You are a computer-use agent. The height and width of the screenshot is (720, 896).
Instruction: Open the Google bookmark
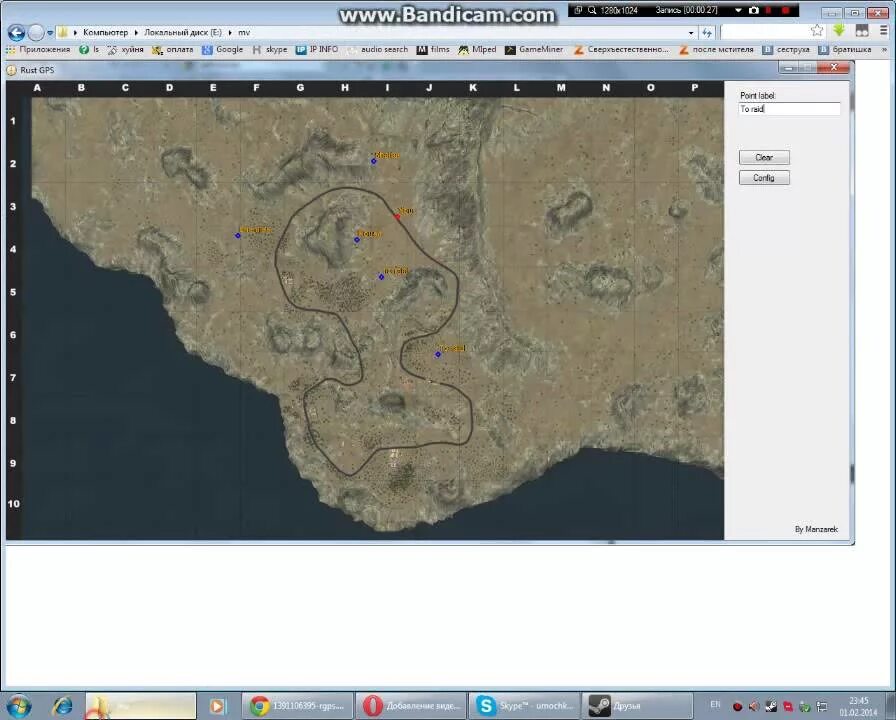pos(223,50)
